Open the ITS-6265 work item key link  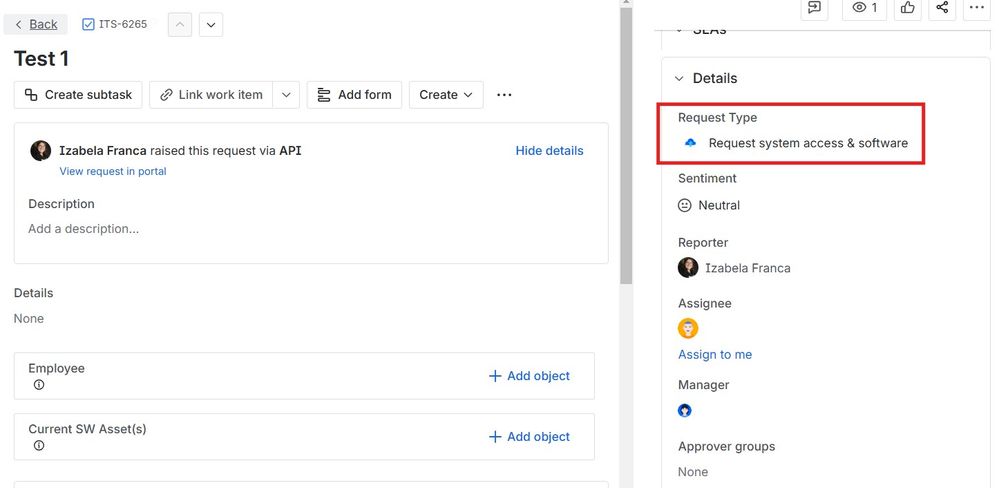point(122,24)
